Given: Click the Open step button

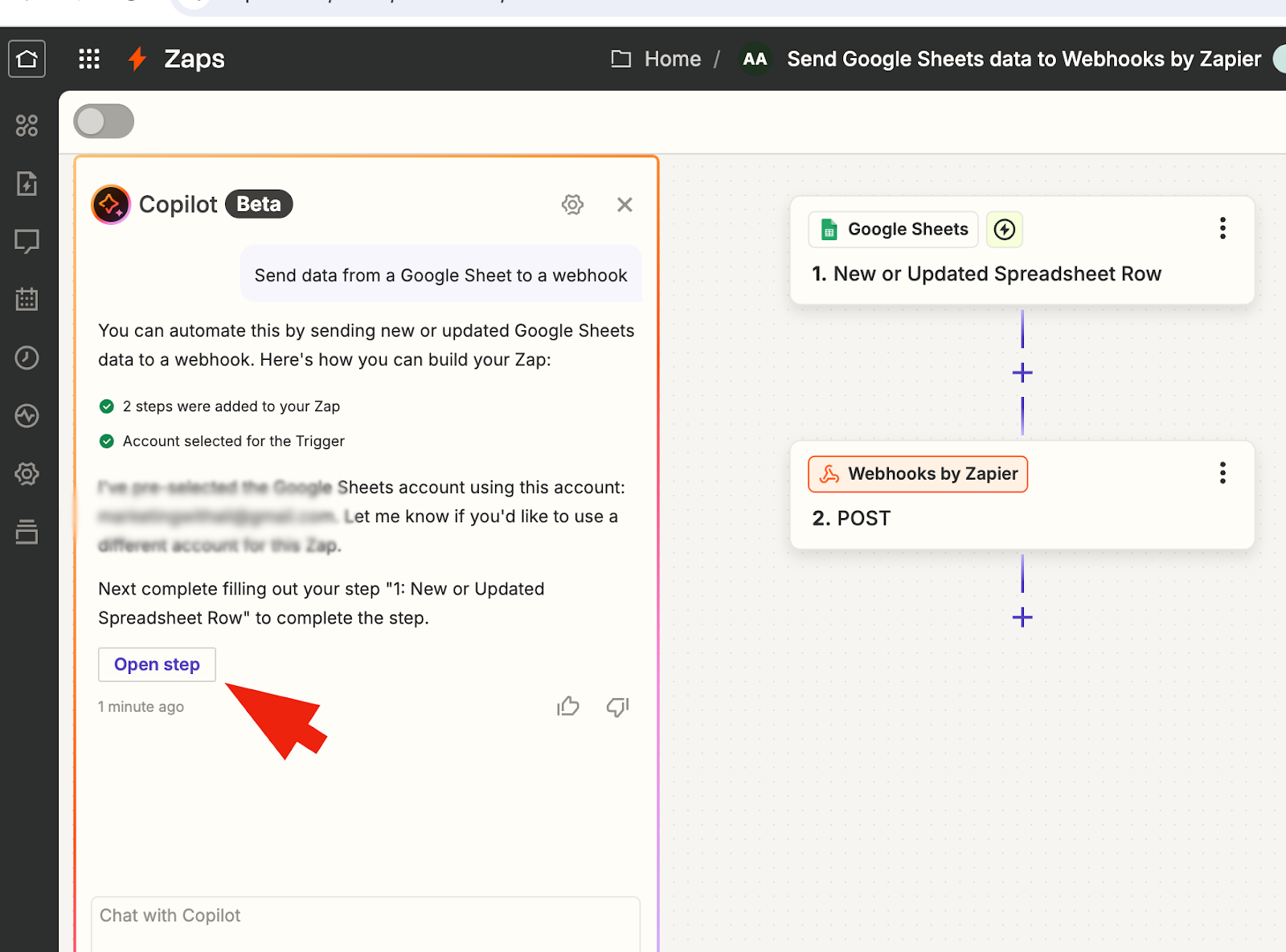Looking at the screenshot, I should tap(157, 664).
